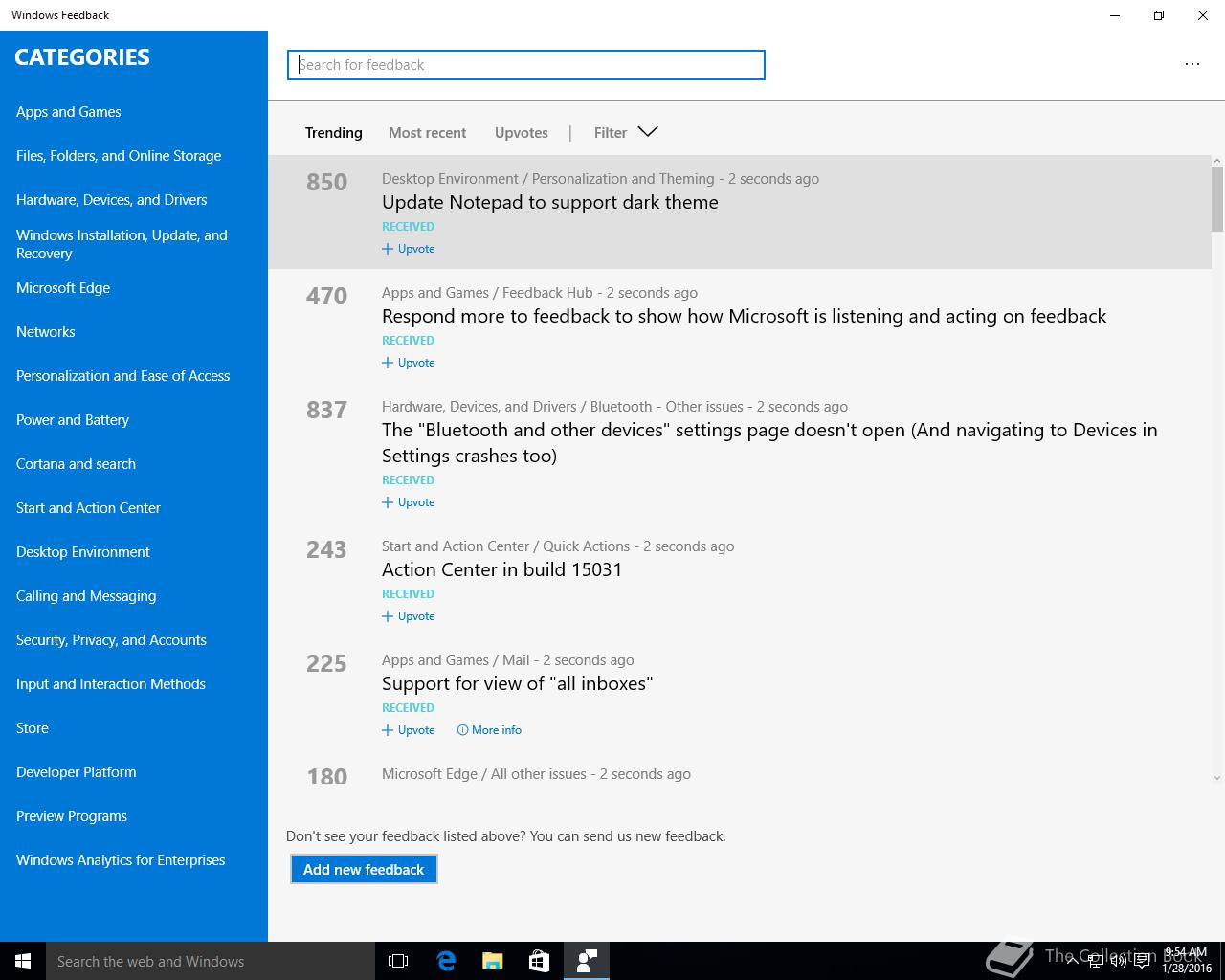The image size is (1225, 980).
Task: Select the Developer Platform category
Action: tap(77, 772)
